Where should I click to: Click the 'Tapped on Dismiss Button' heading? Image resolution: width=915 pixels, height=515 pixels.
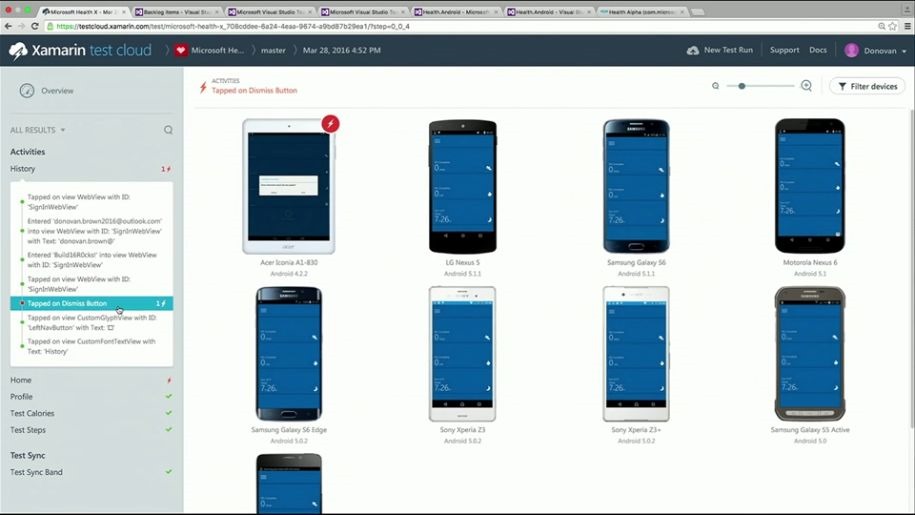coord(254,90)
